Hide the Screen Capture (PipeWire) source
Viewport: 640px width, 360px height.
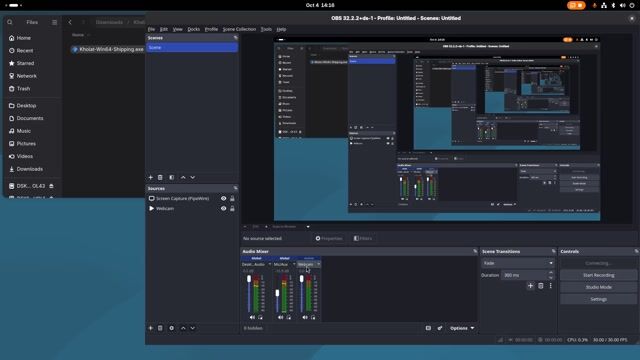point(224,198)
